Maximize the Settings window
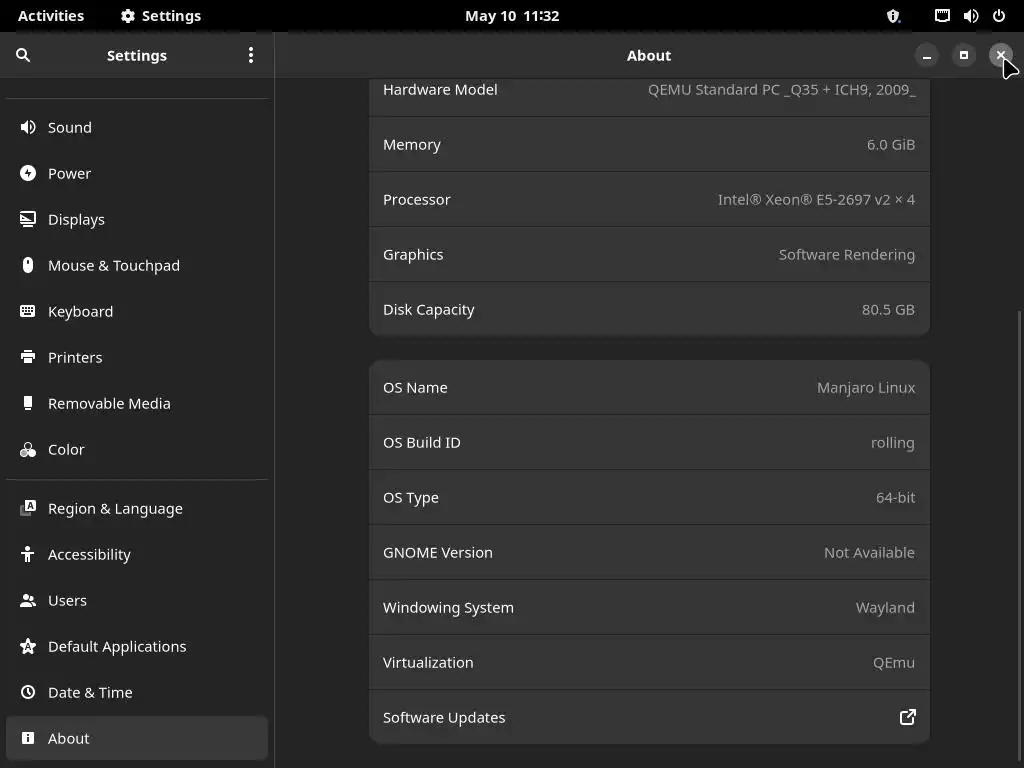The image size is (1024, 768). tap(964, 56)
